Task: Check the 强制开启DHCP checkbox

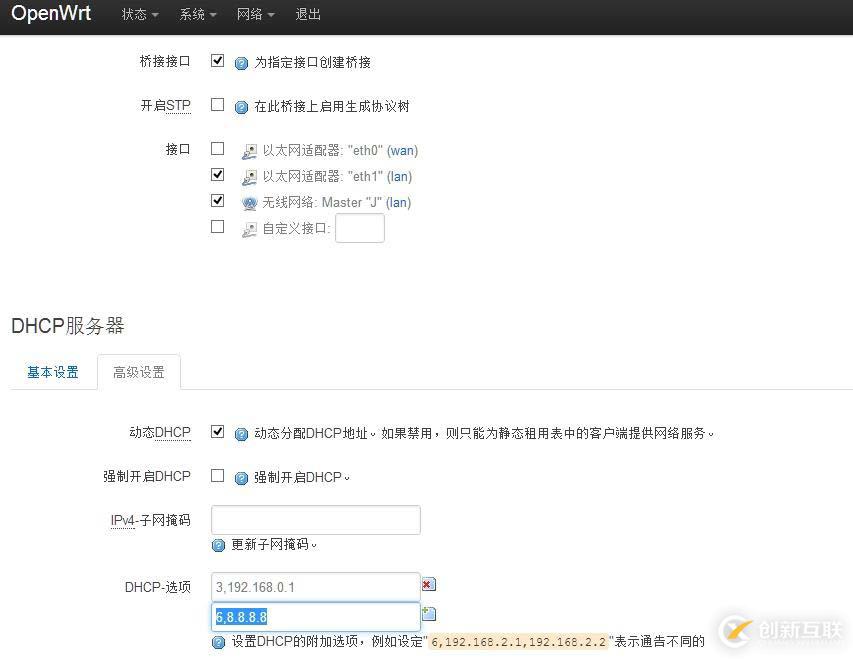Action: pos(217,476)
